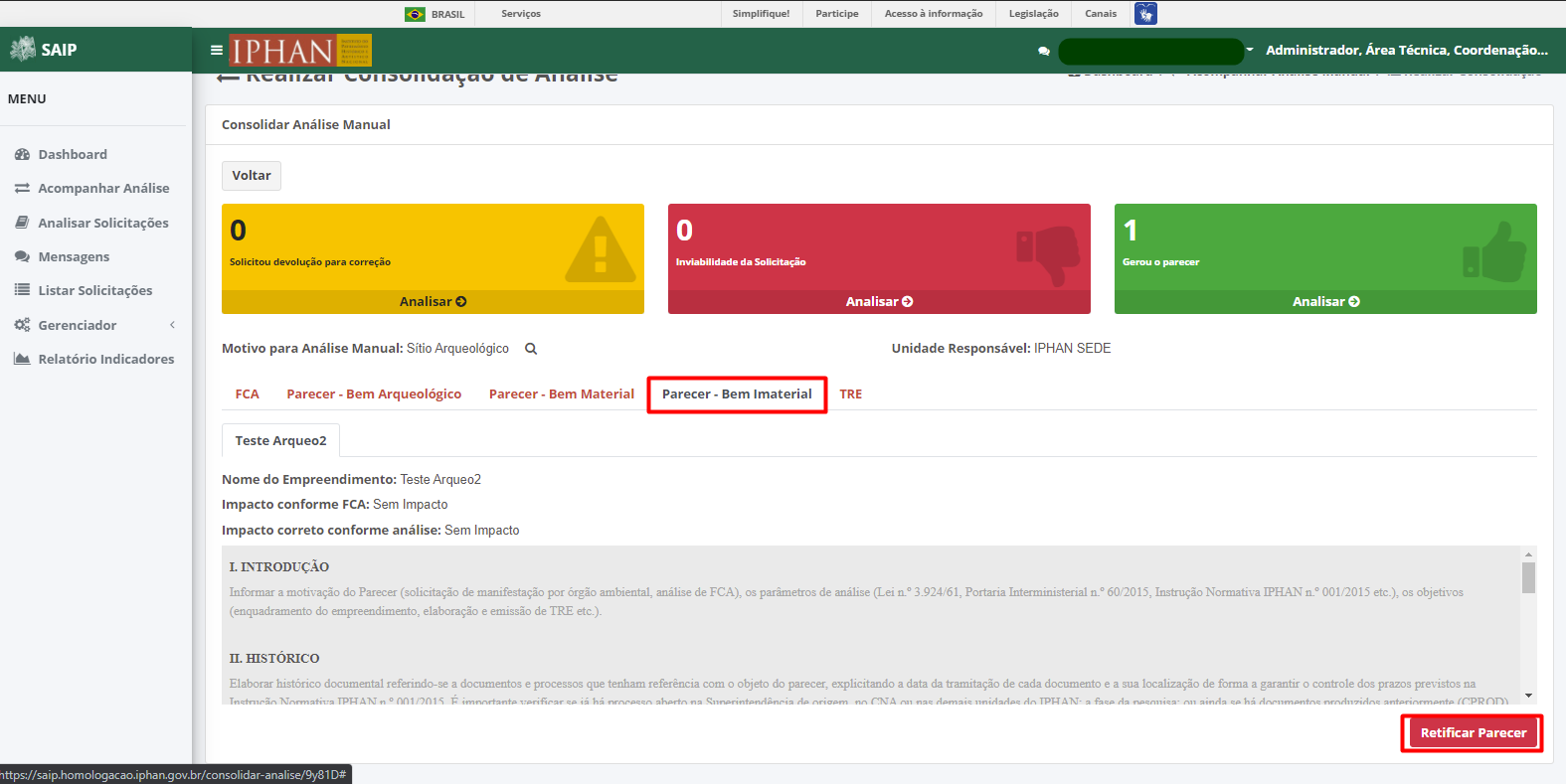Screen dimensions: 1566x784
Task: Click the Voltar button
Action: 252,176
